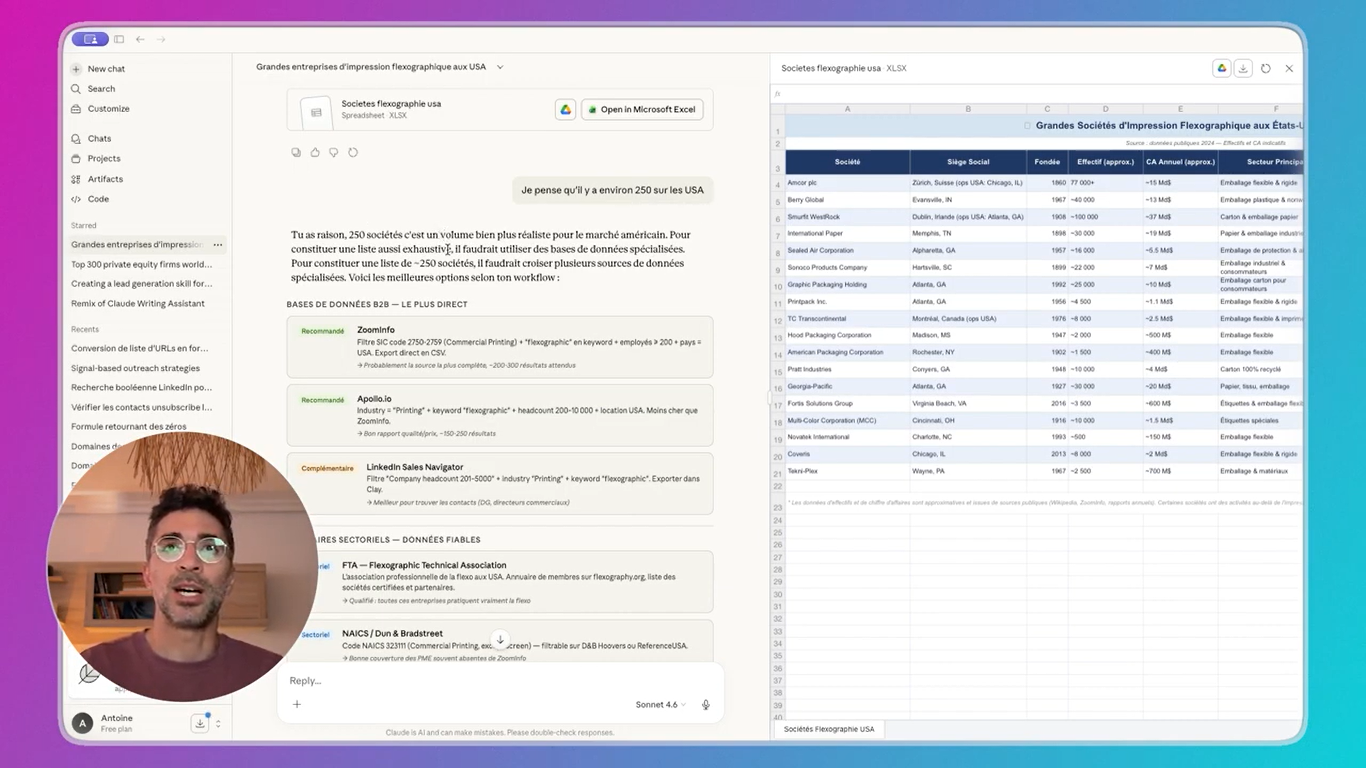Select row 10 header in spreadsheet
The width and height of the screenshot is (1366, 768).
(x=778, y=286)
